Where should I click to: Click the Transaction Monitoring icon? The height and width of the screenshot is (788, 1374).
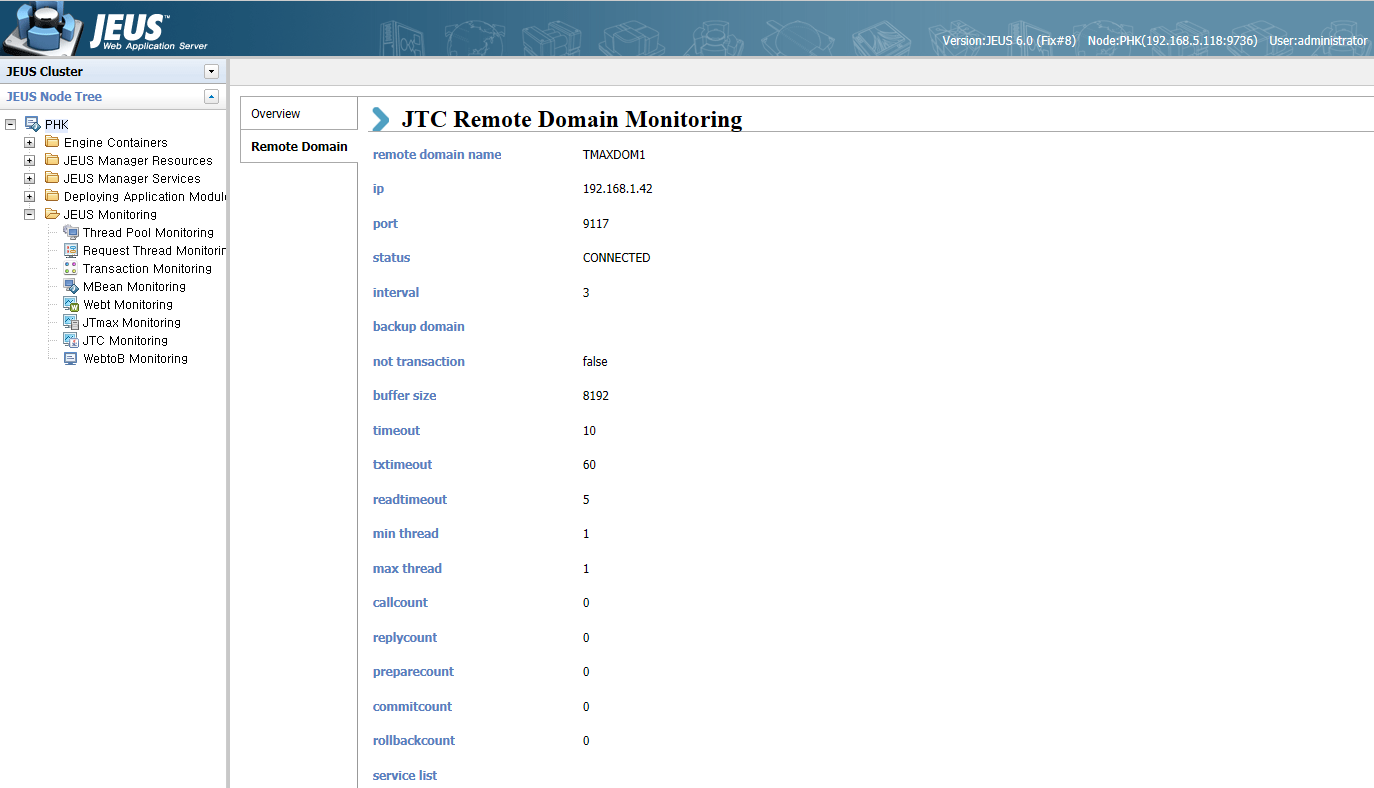pyautogui.click(x=70, y=268)
